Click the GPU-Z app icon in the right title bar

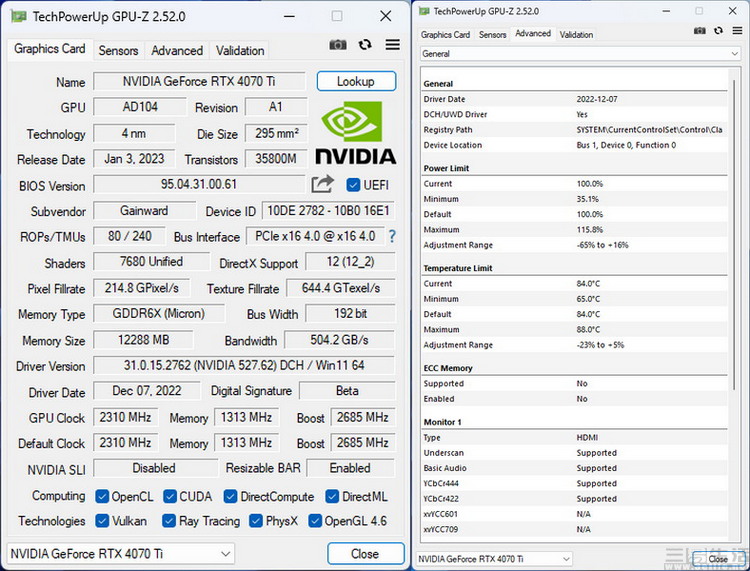[x=424, y=11]
